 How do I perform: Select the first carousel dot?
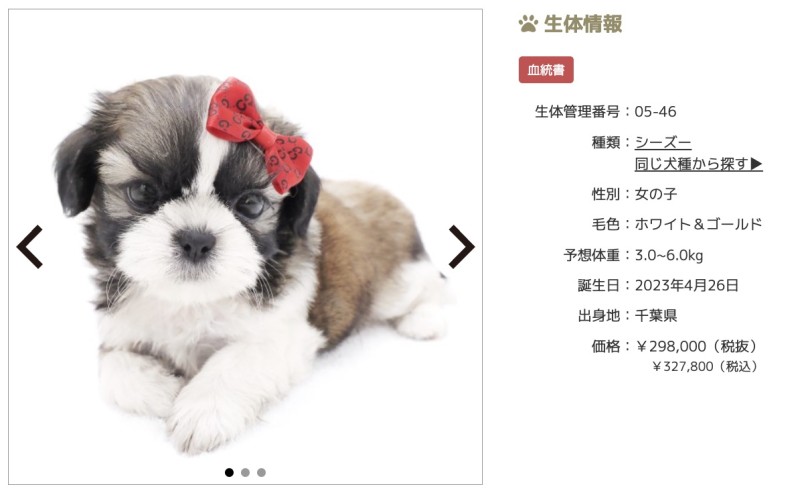pyautogui.click(x=229, y=472)
